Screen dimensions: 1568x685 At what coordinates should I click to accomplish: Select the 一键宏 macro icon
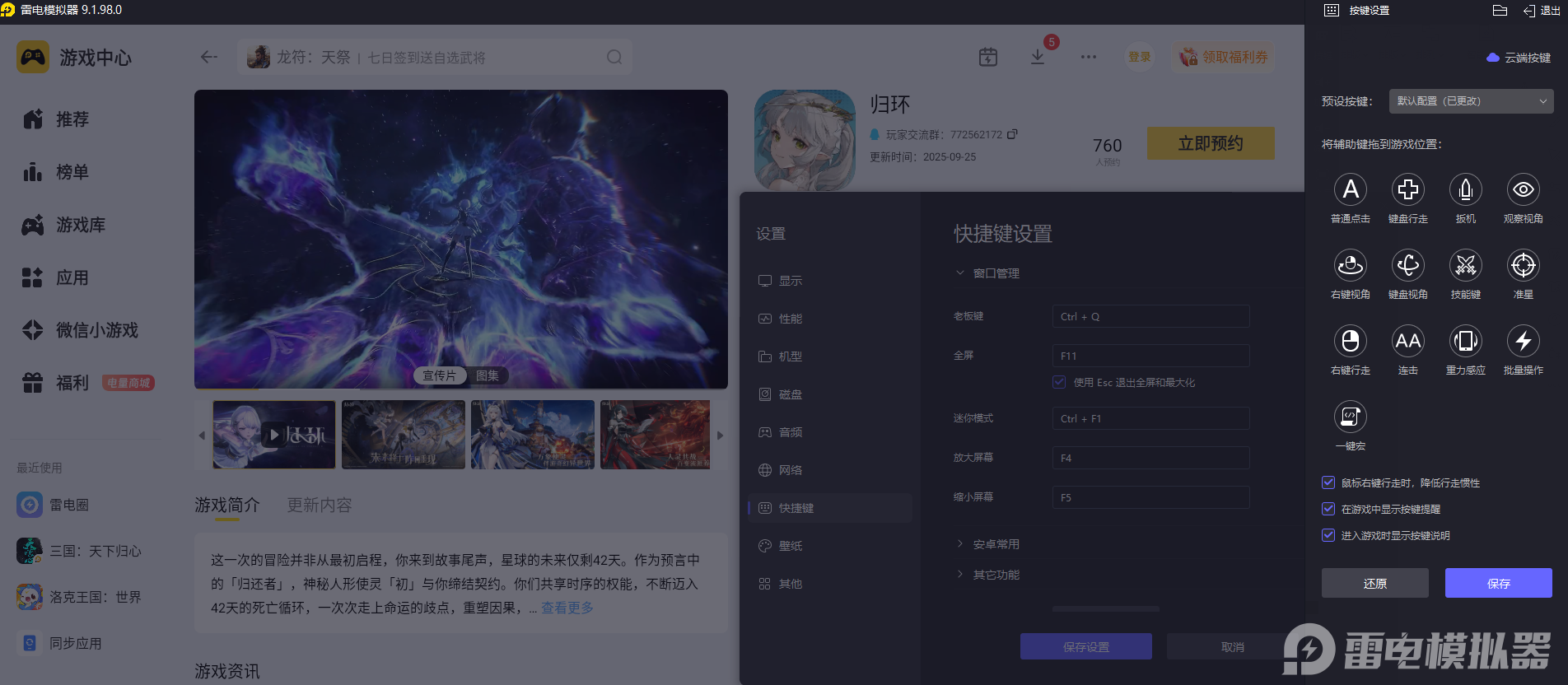[x=1351, y=417]
